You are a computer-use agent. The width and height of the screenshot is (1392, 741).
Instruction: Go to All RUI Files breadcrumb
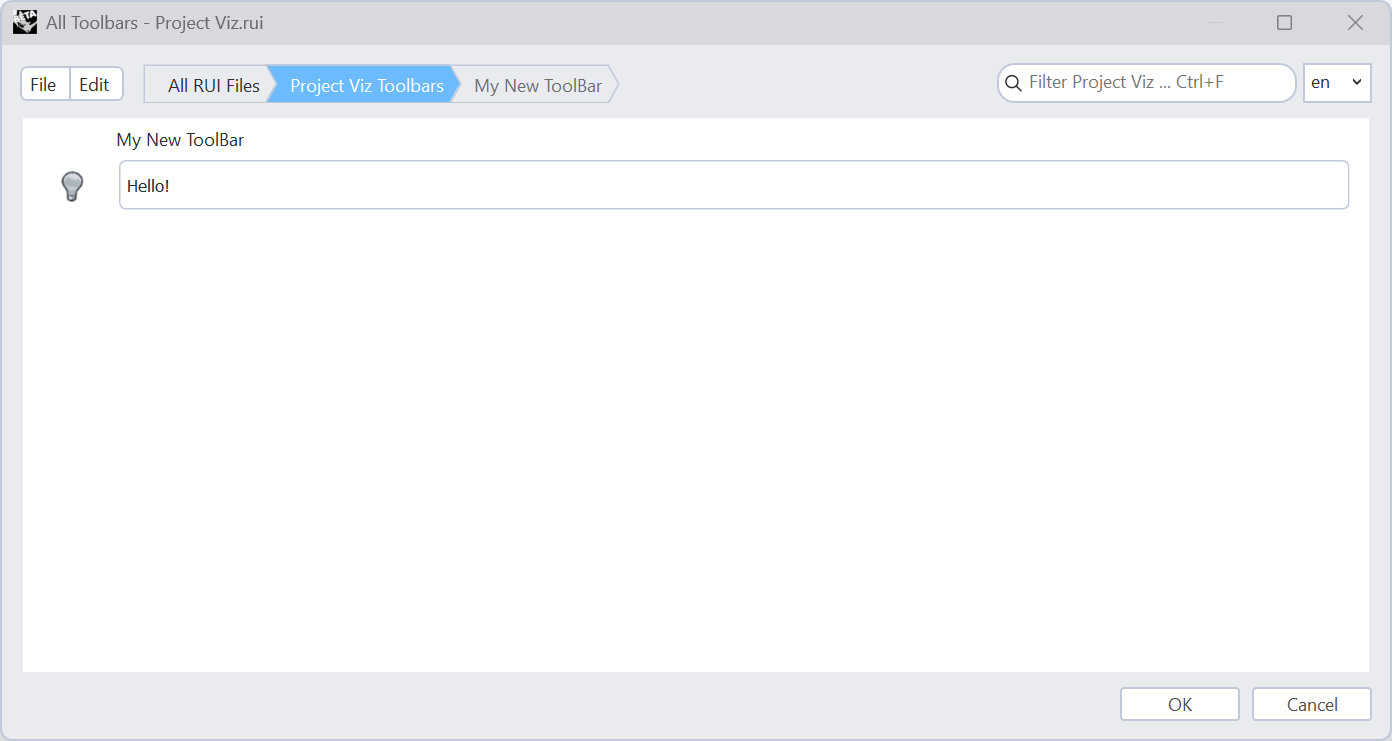[x=208, y=85]
